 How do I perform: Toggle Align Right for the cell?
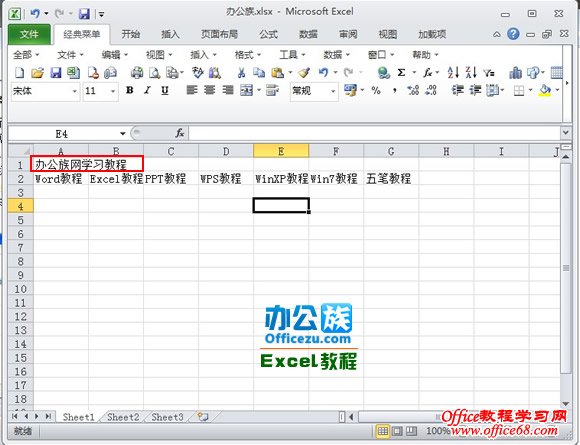tap(228, 90)
